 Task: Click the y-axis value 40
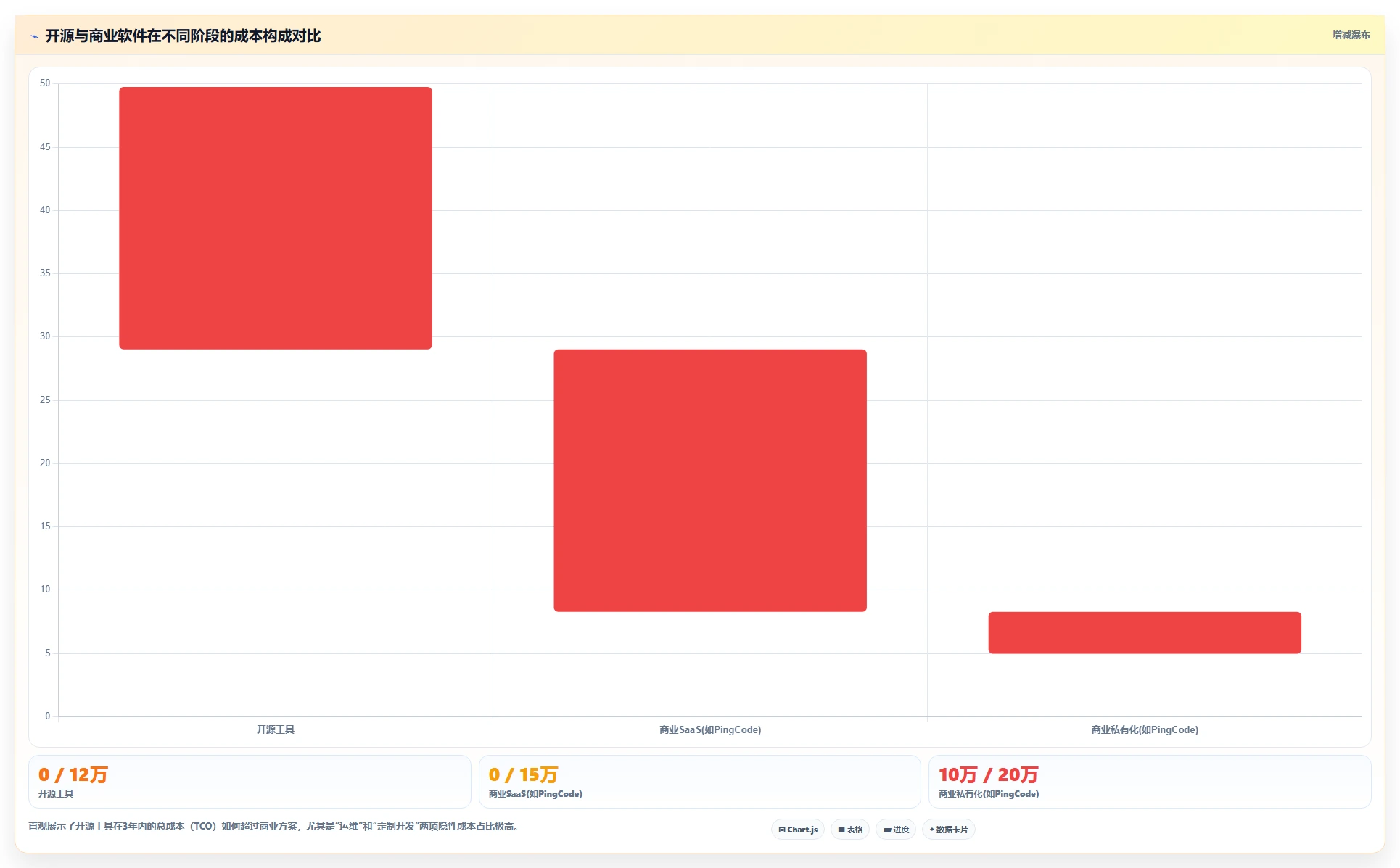45,210
